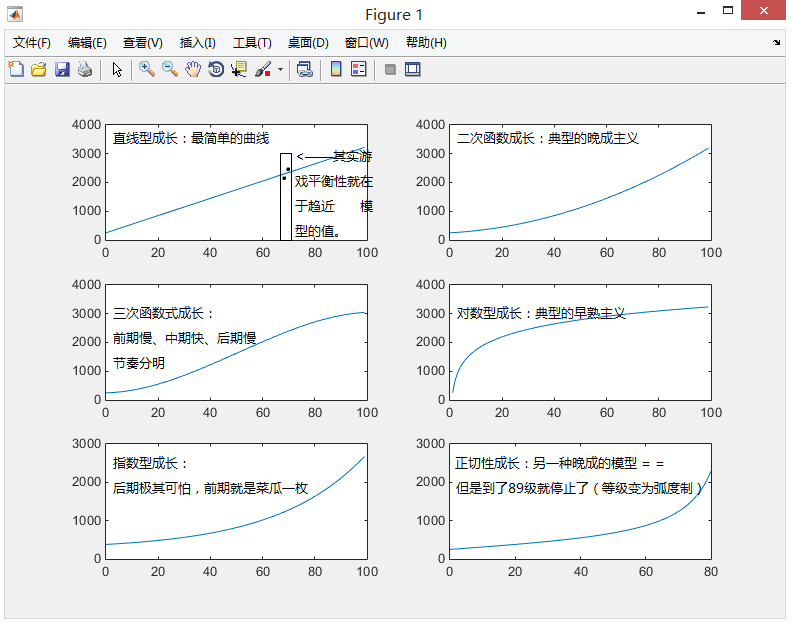Activate the Zoom Out tool

click(170, 69)
